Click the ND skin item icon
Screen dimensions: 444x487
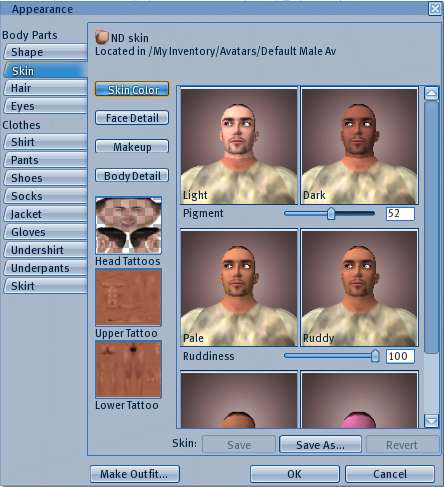(101, 37)
